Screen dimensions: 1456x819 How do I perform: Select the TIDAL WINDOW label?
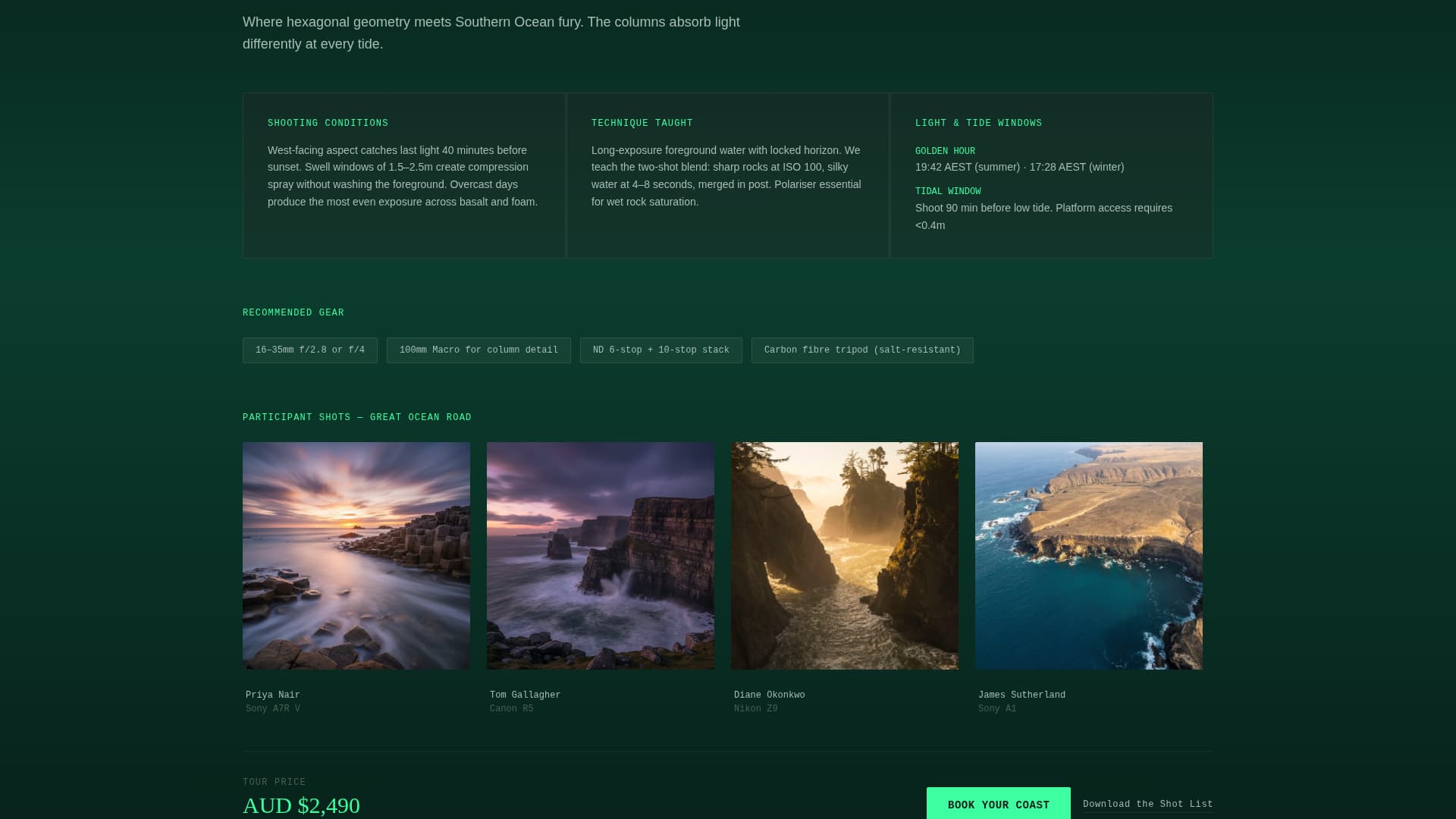coord(948,191)
